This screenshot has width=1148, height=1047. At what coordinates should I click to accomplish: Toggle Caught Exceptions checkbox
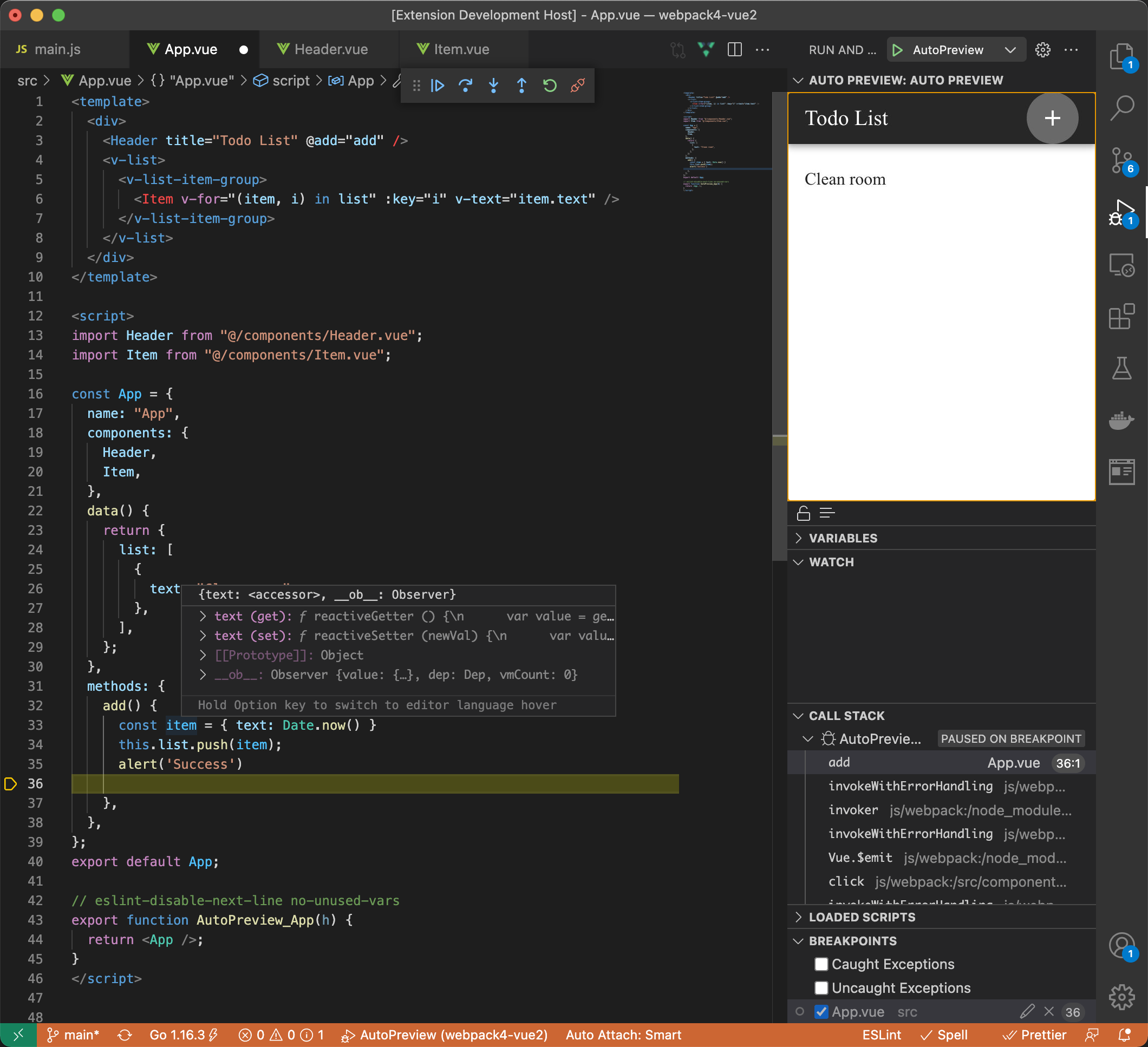pos(821,964)
